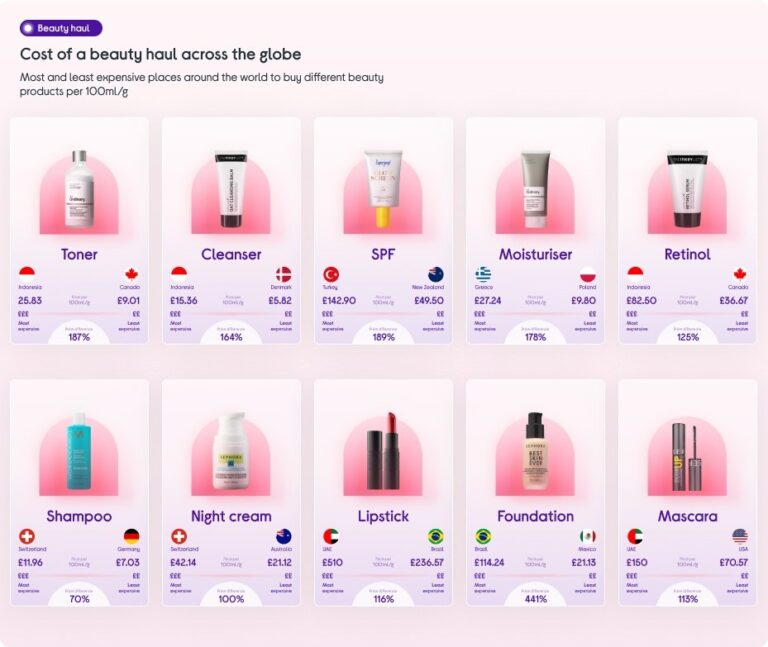Click the Australia flag on the Night cream card
The image size is (768, 647).
(284, 536)
